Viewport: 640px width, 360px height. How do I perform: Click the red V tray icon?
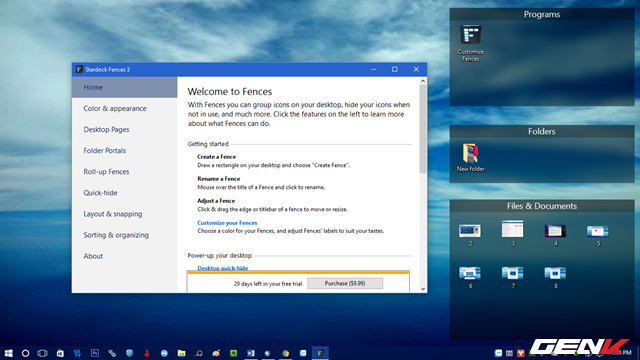coord(520,353)
